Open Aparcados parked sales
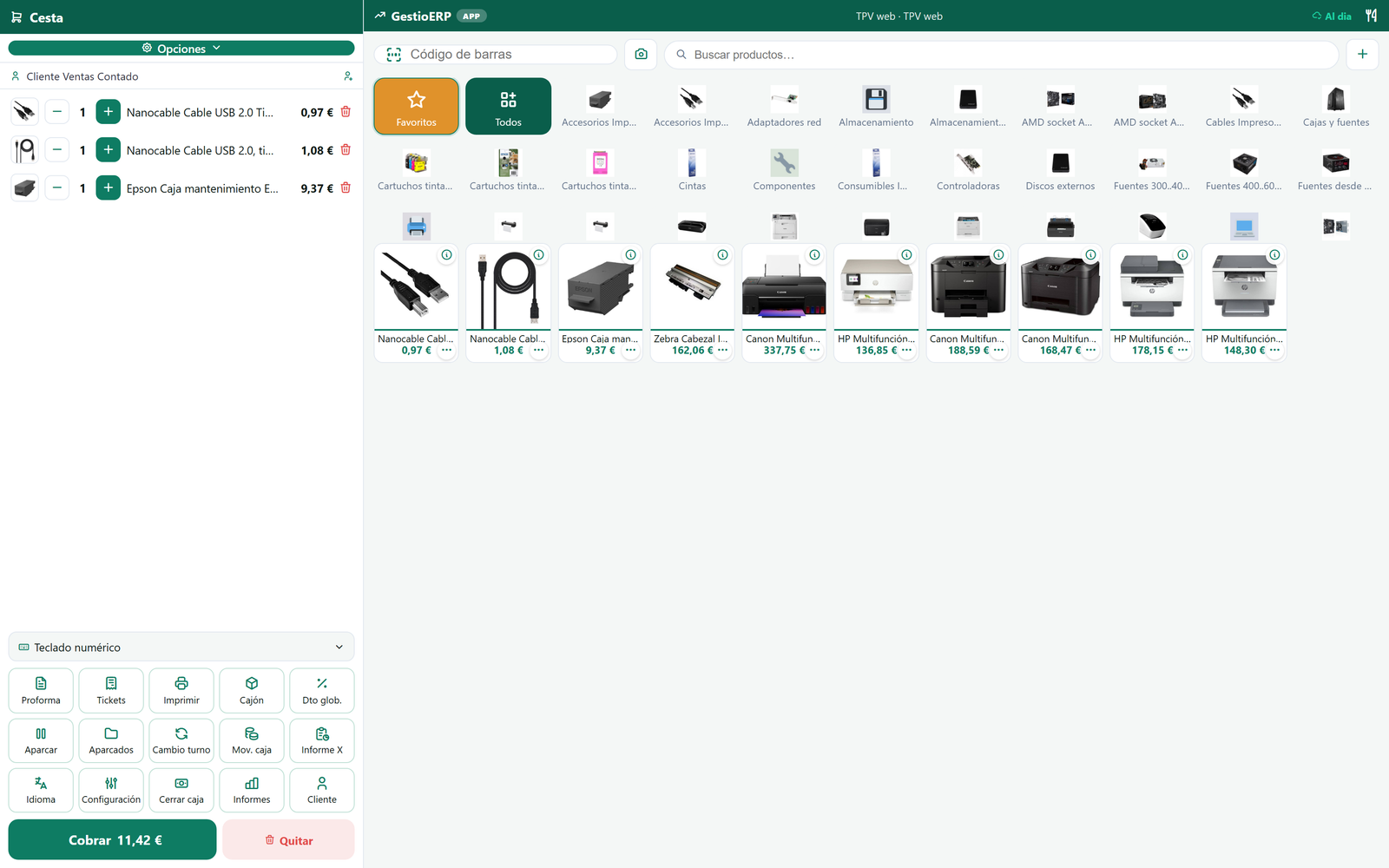This screenshot has width=1389, height=868. 111,740
